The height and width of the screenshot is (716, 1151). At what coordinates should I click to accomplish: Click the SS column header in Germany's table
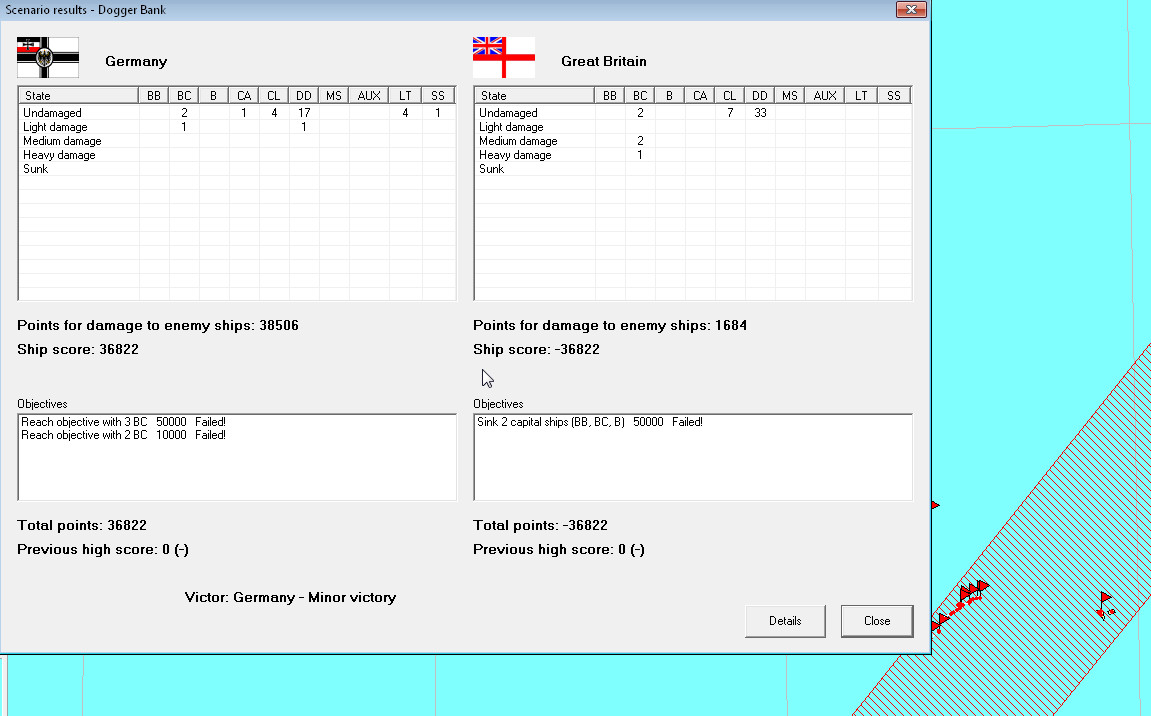coord(438,96)
